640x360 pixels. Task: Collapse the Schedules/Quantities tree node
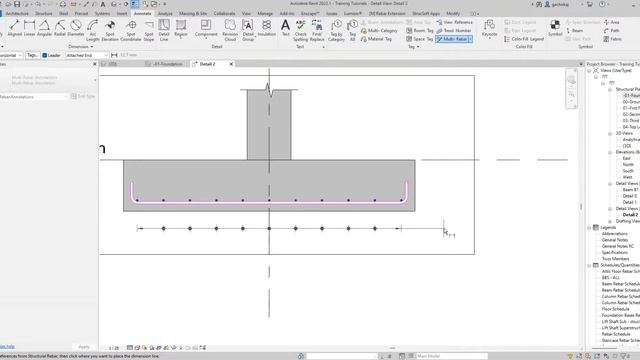point(589,265)
